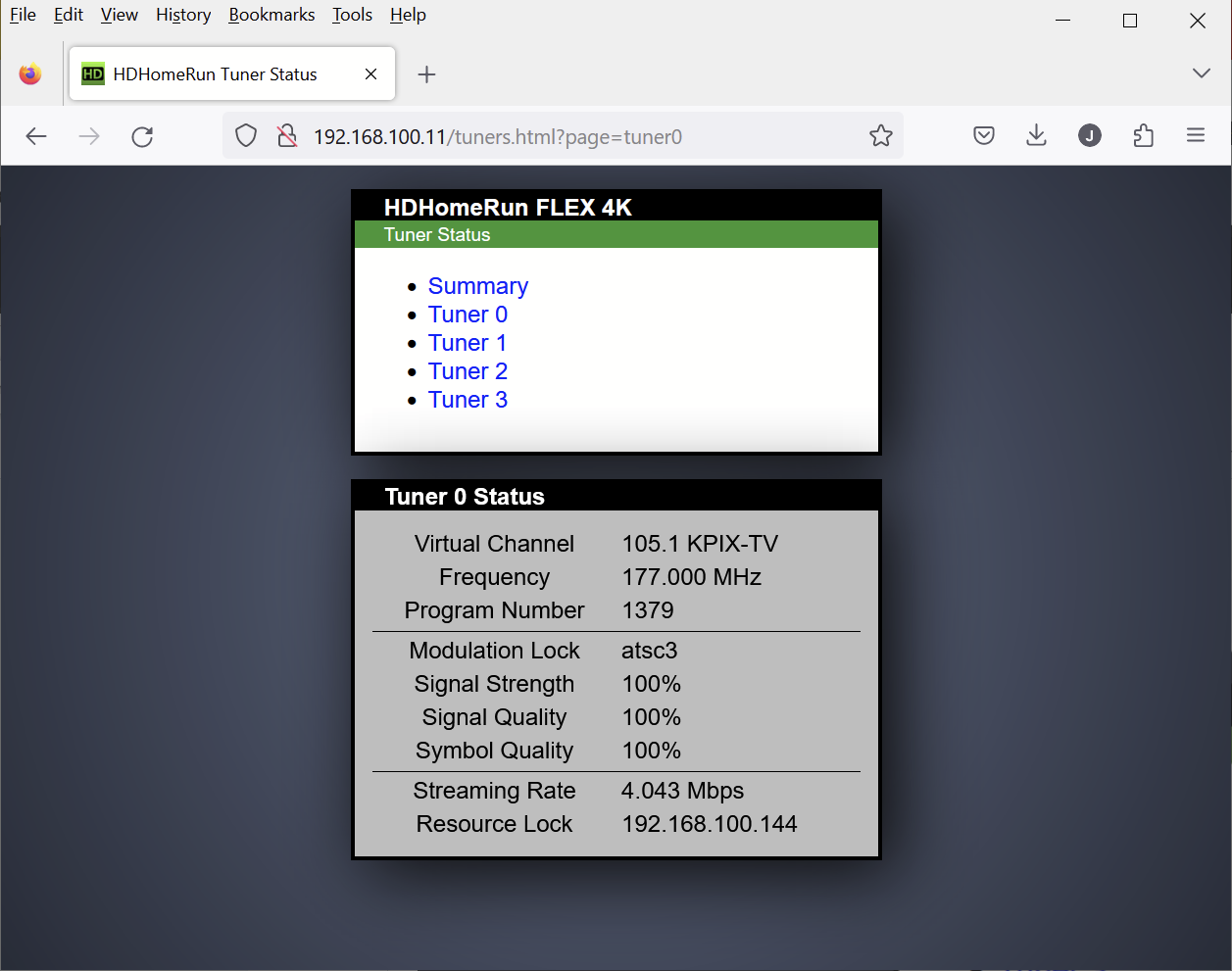Click the Modulation Lock label
Viewport: 1232px width, 971px height.
(x=494, y=651)
